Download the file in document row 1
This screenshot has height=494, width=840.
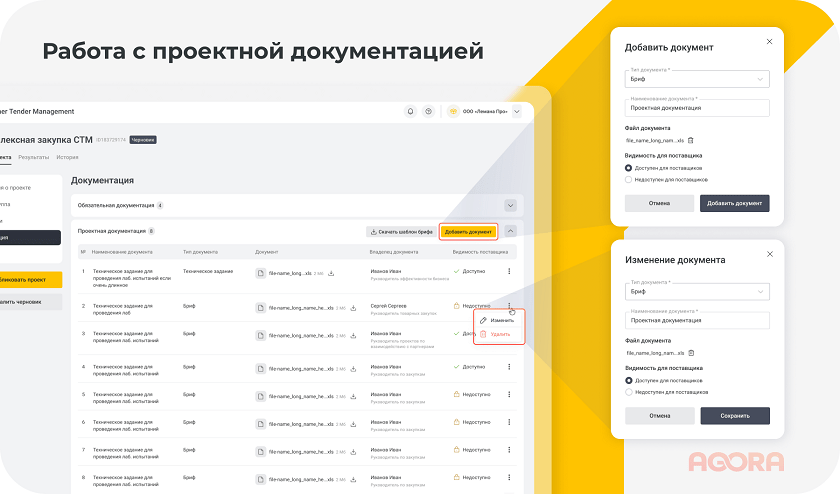pyautogui.click(x=331, y=273)
